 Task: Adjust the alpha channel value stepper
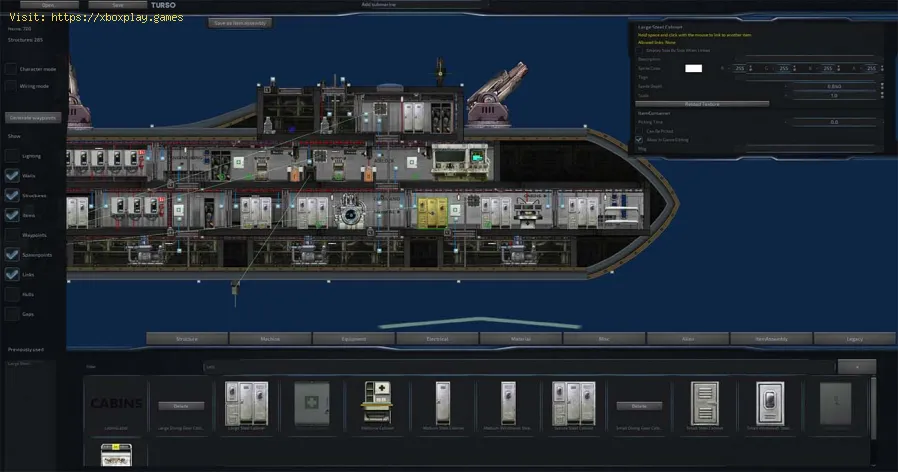coord(883,68)
